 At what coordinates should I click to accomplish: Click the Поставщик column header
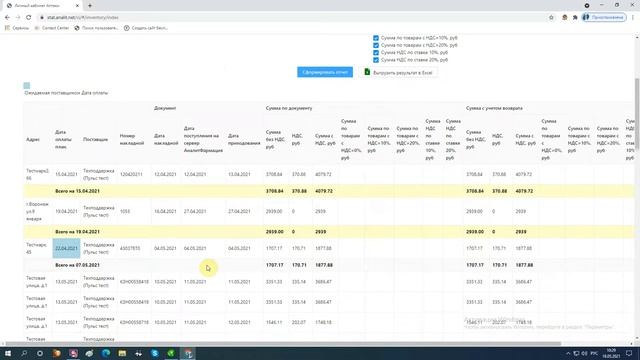96,140
